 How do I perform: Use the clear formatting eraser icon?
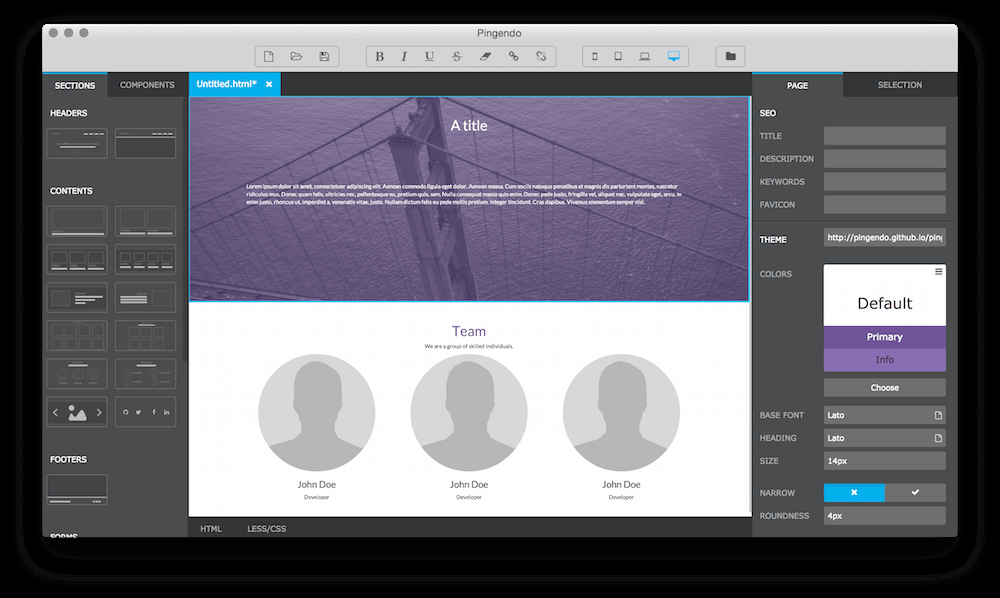(x=484, y=56)
